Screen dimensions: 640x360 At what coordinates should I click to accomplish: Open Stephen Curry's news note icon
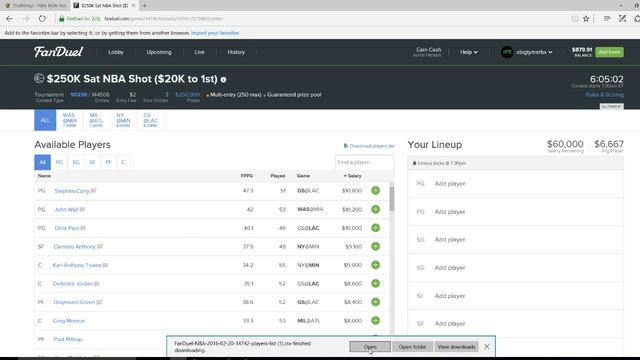click(93, 191)
